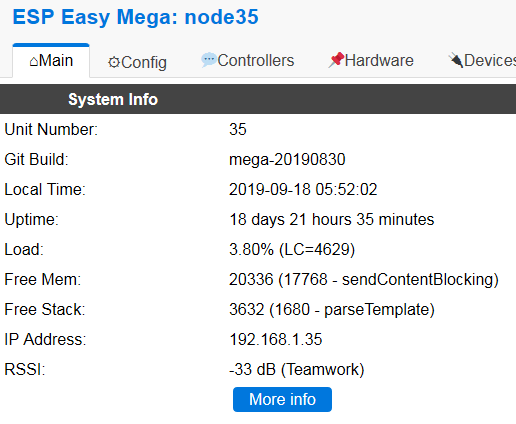The image size is (516, 424).
Task: Click the red pushpin Hardware icon
Action: point(336,60)
